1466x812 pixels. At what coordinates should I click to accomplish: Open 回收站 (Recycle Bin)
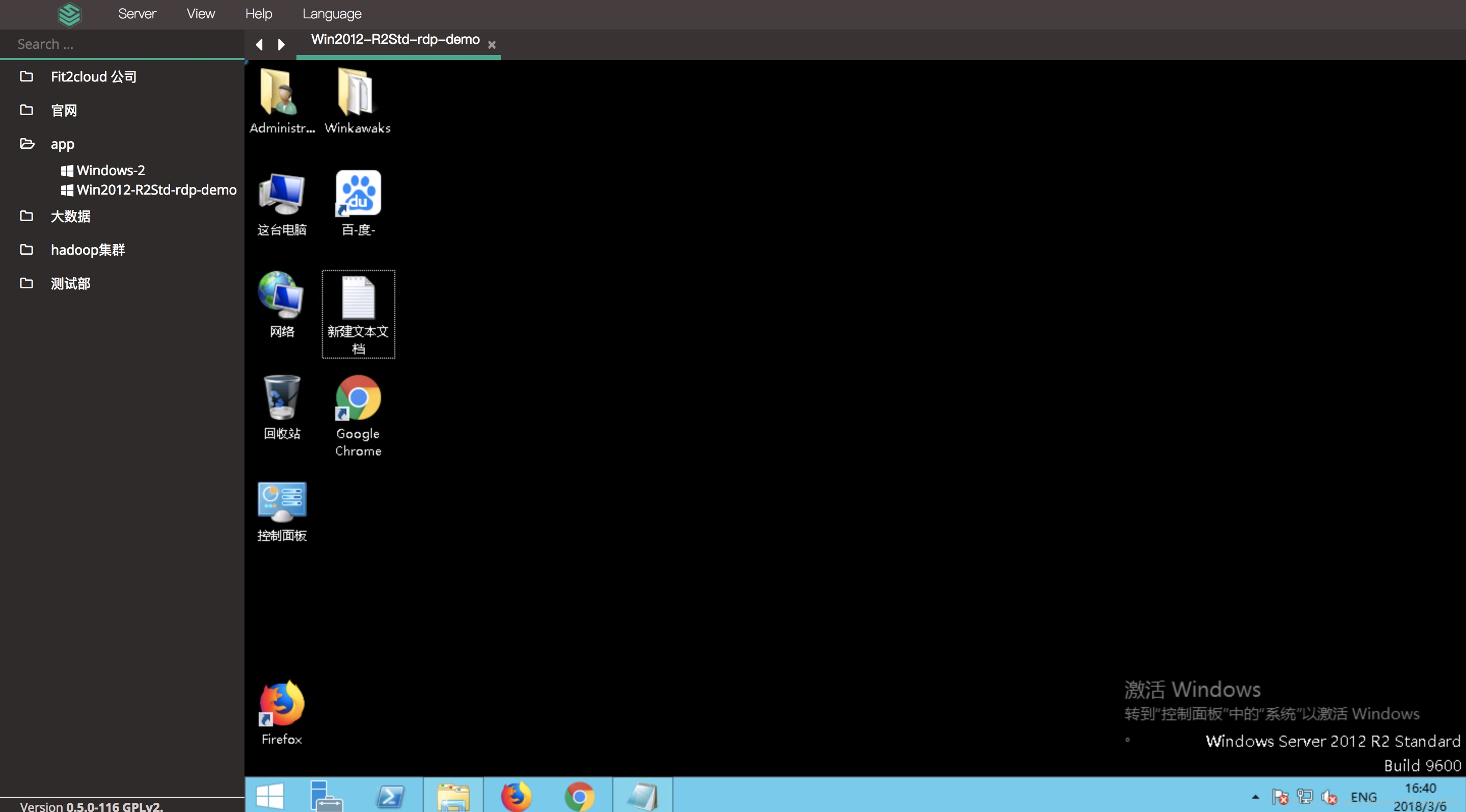(282, 400)
